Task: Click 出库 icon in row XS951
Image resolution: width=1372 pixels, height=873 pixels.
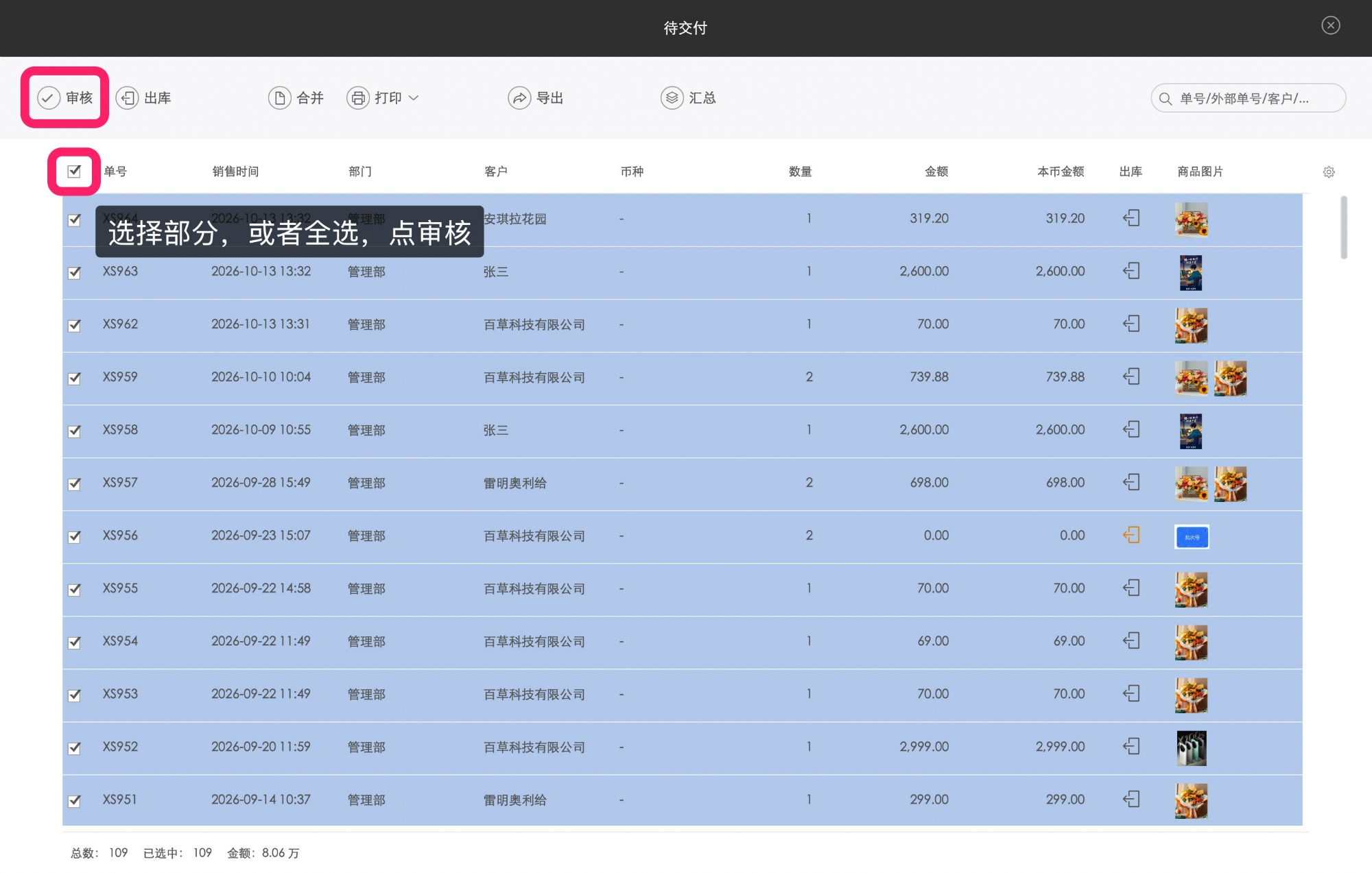Action: (x=1131, y=799)
